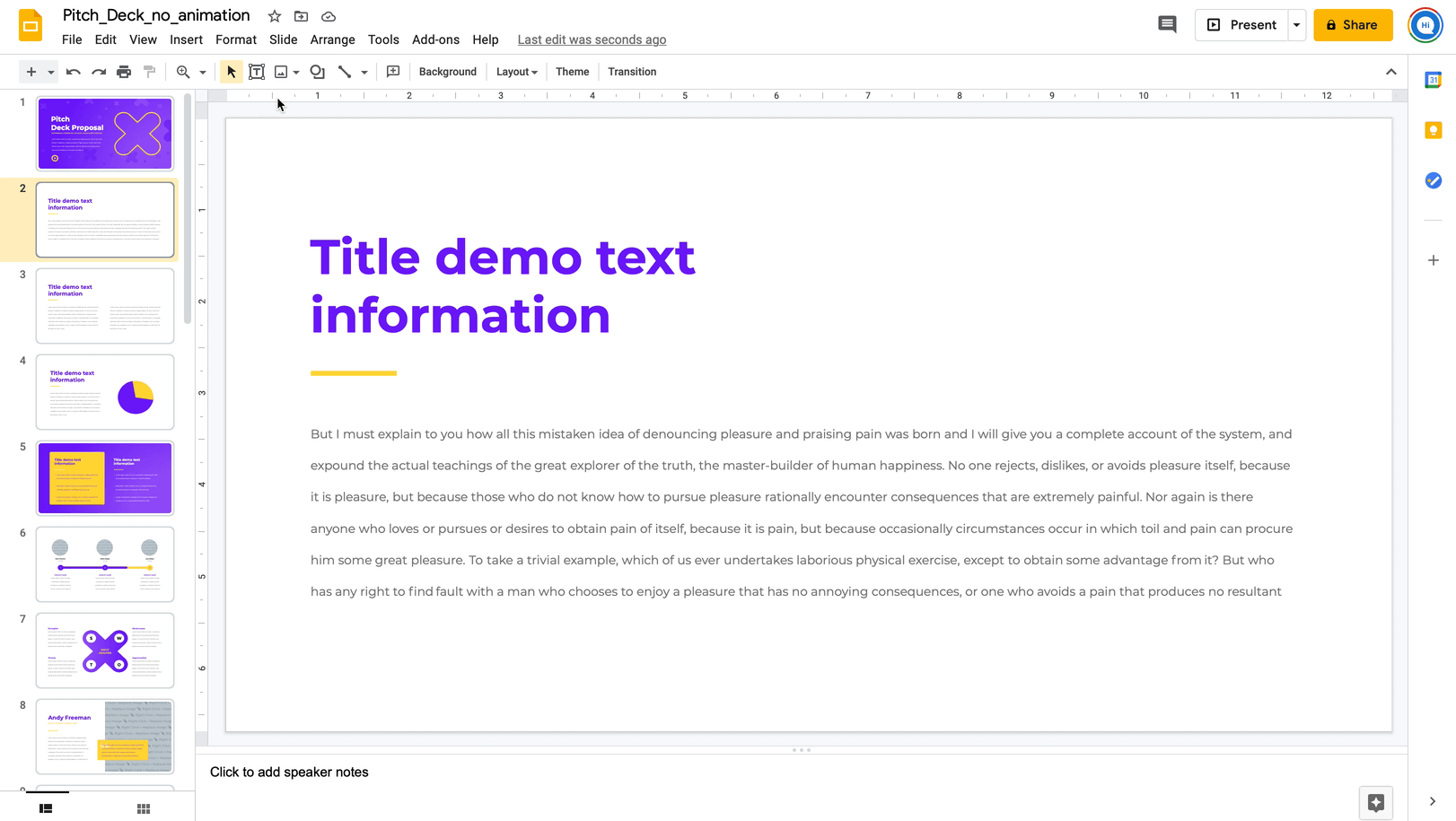The height and width of the screenshot is (821, 1456).
Task: Open the zoom level dropdown arrow
Action: point(203,72)
